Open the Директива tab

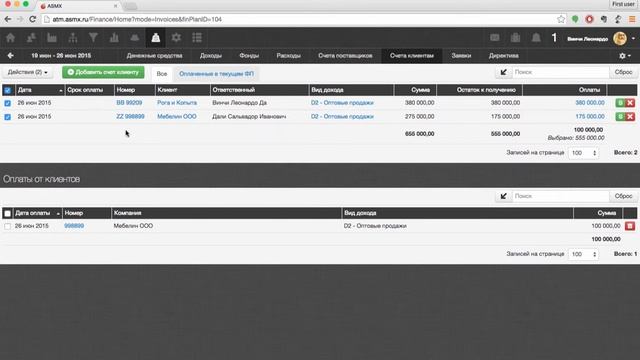point(504,56)
